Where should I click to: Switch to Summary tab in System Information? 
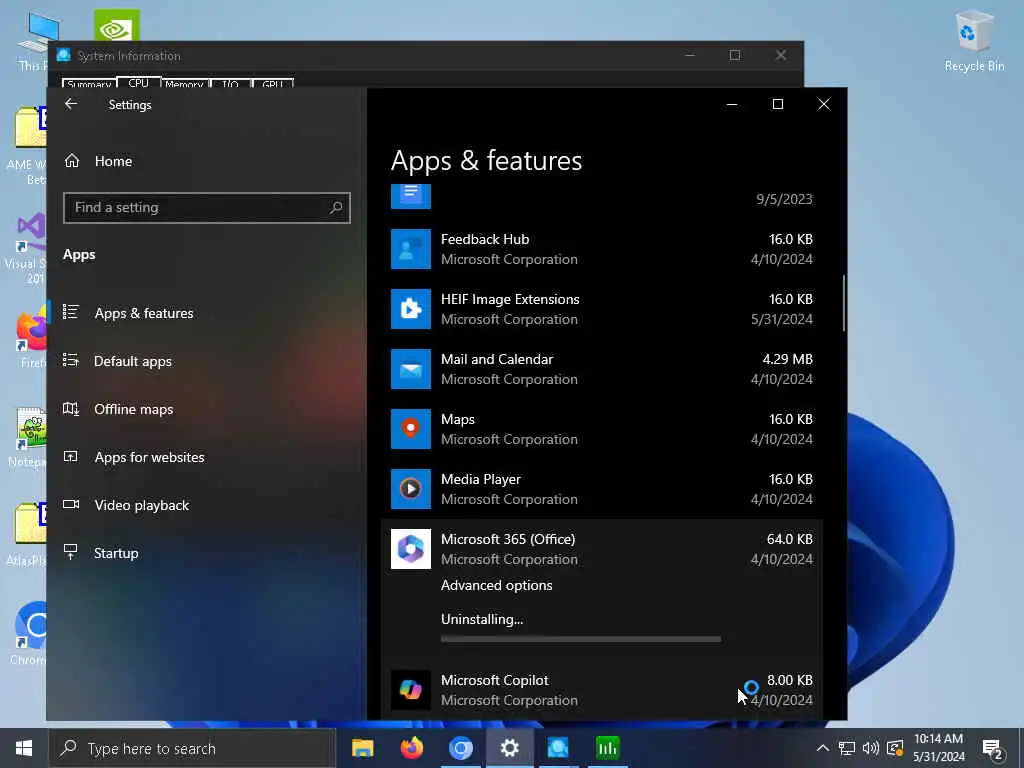click(x=89, y=84)
